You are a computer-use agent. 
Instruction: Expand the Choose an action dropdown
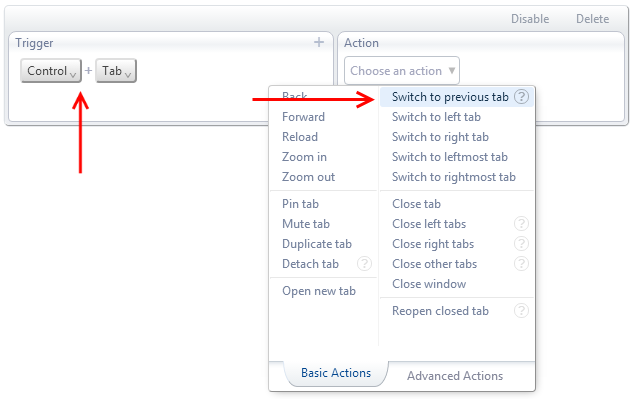[x=402, y=71]
